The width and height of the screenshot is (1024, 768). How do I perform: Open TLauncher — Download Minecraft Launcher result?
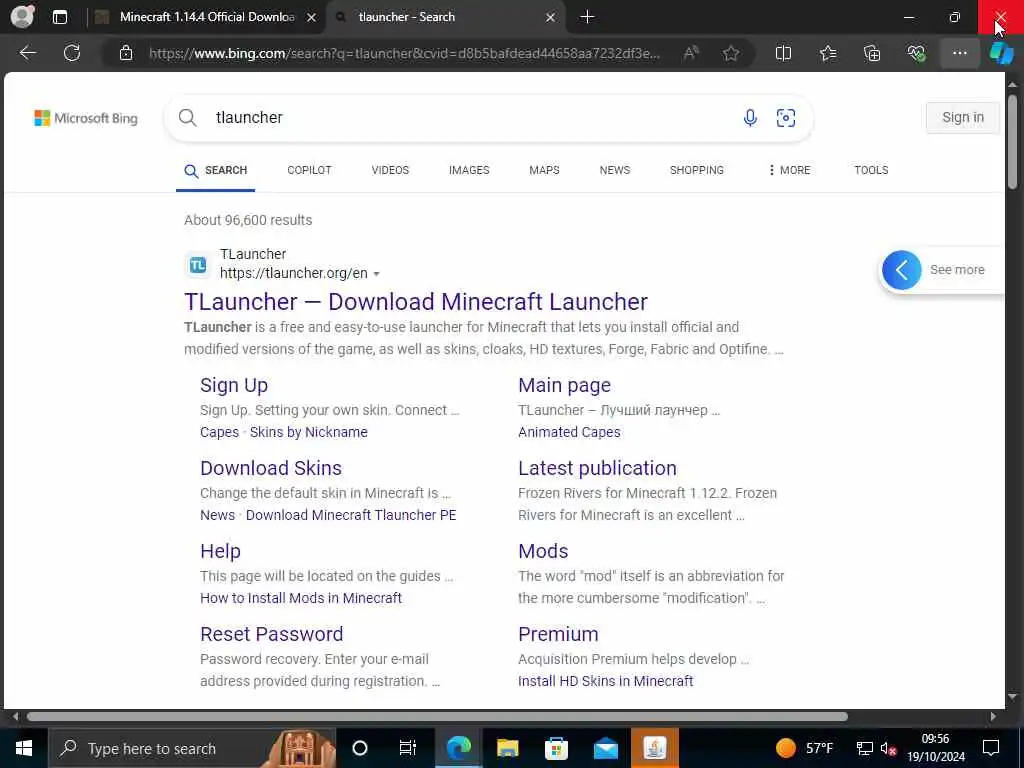point(416,302)
